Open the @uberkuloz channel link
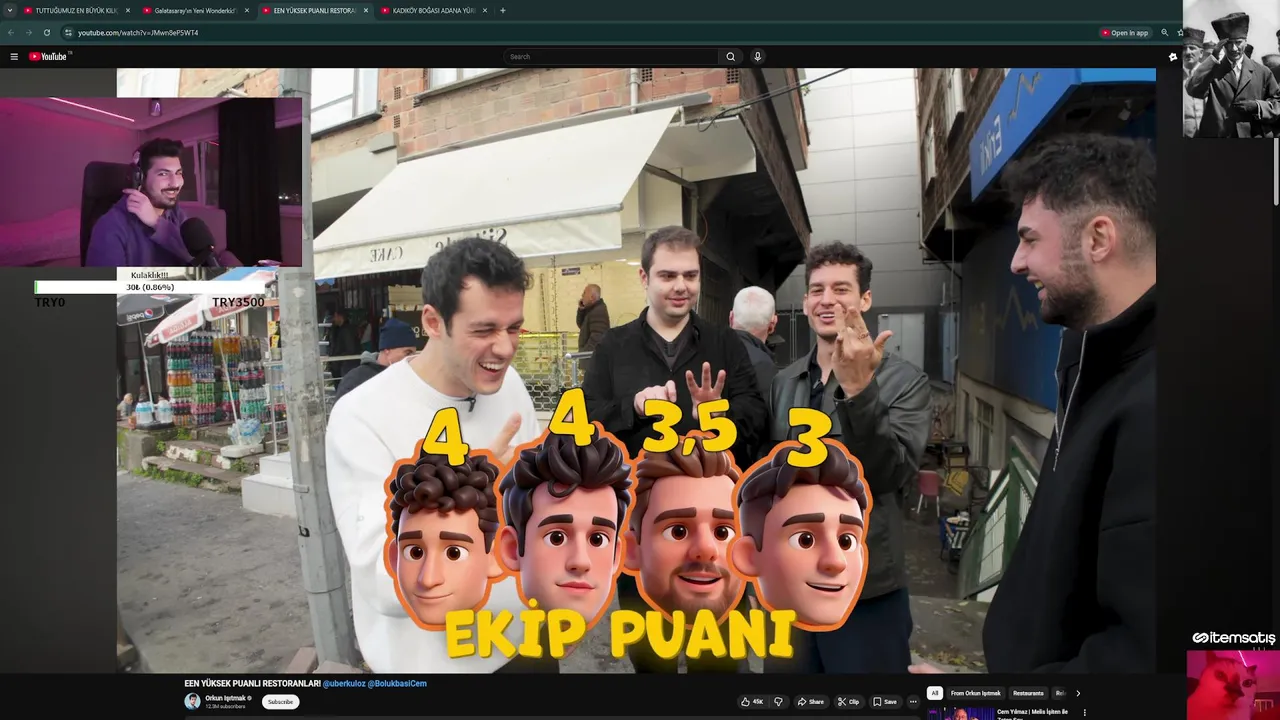The height and width of the screenshot is (720, 1280). [344, 683]
